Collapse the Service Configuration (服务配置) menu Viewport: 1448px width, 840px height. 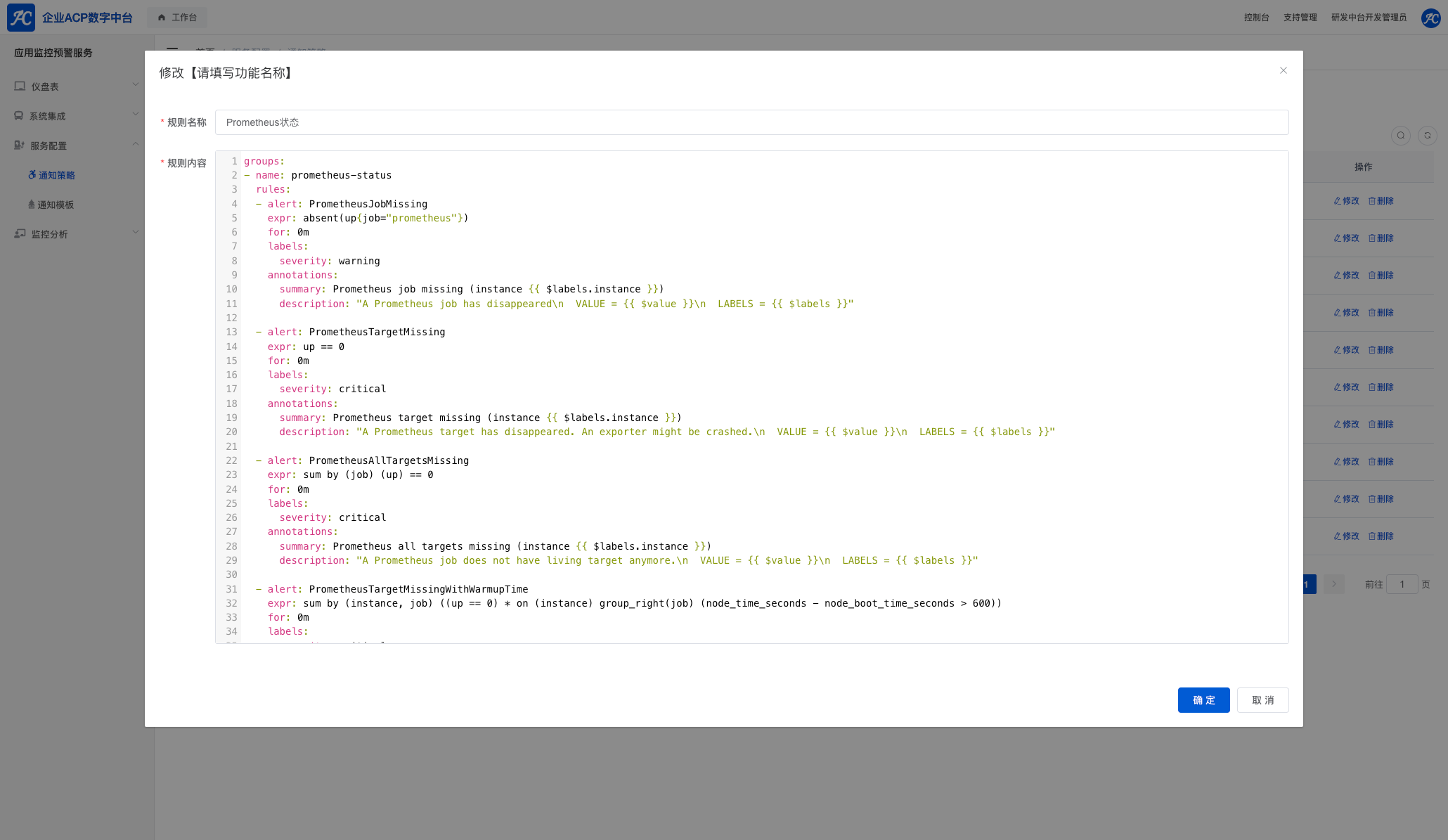click(x=136, y=144)
